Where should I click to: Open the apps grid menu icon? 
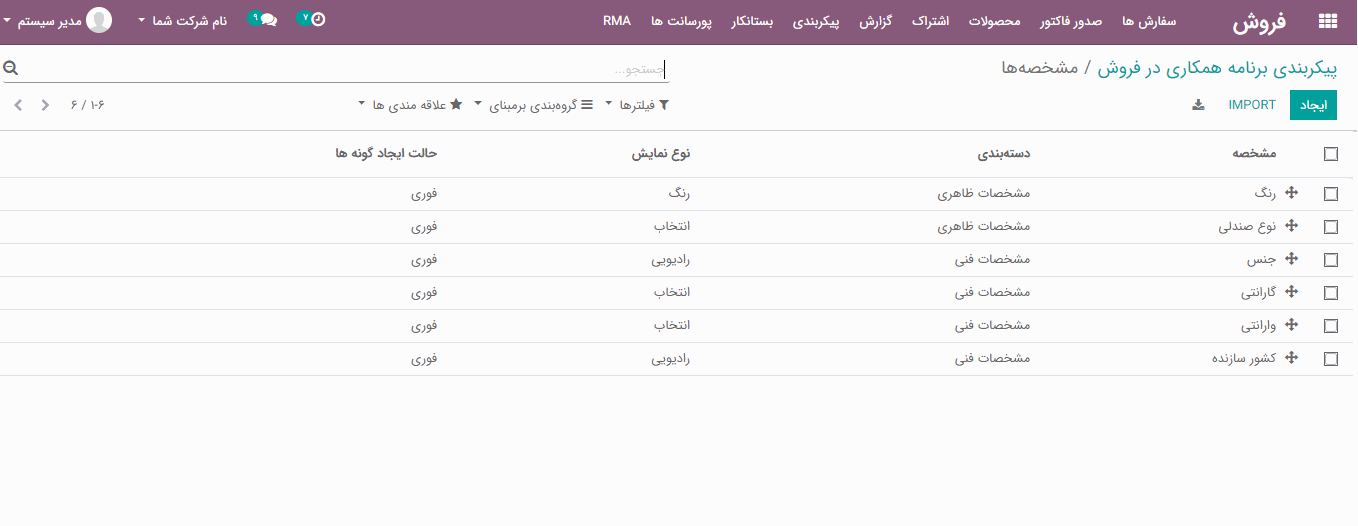click(1327, 21)
